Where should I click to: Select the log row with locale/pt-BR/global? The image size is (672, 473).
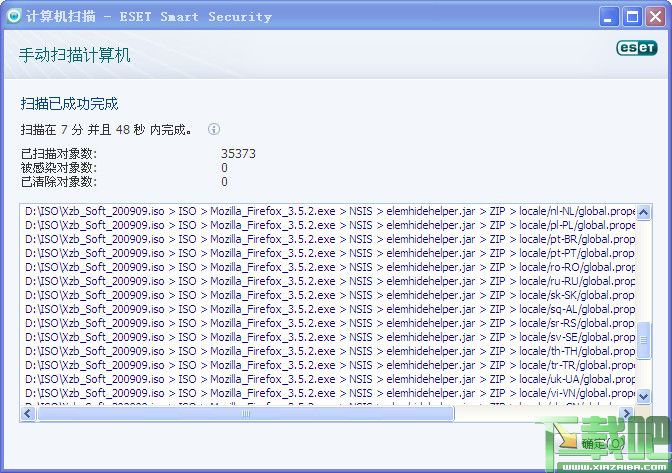click(x=330, y=239)
